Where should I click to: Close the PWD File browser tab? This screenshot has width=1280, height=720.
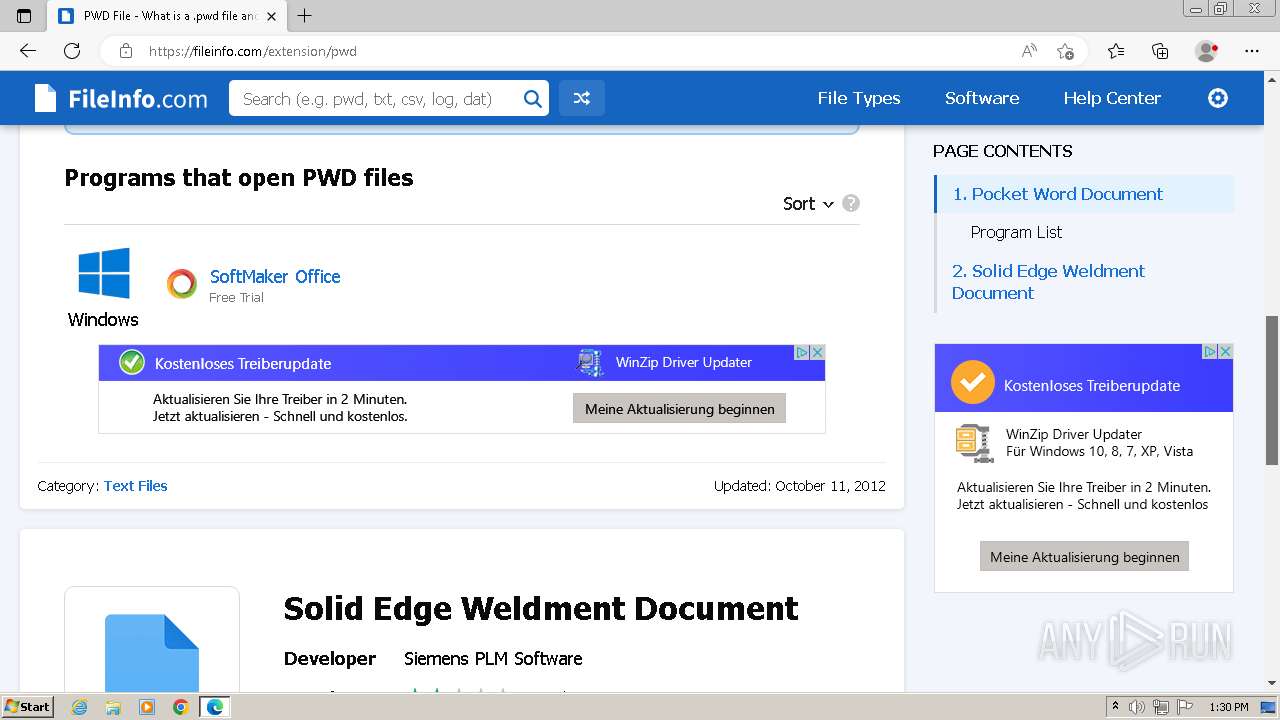271,16
